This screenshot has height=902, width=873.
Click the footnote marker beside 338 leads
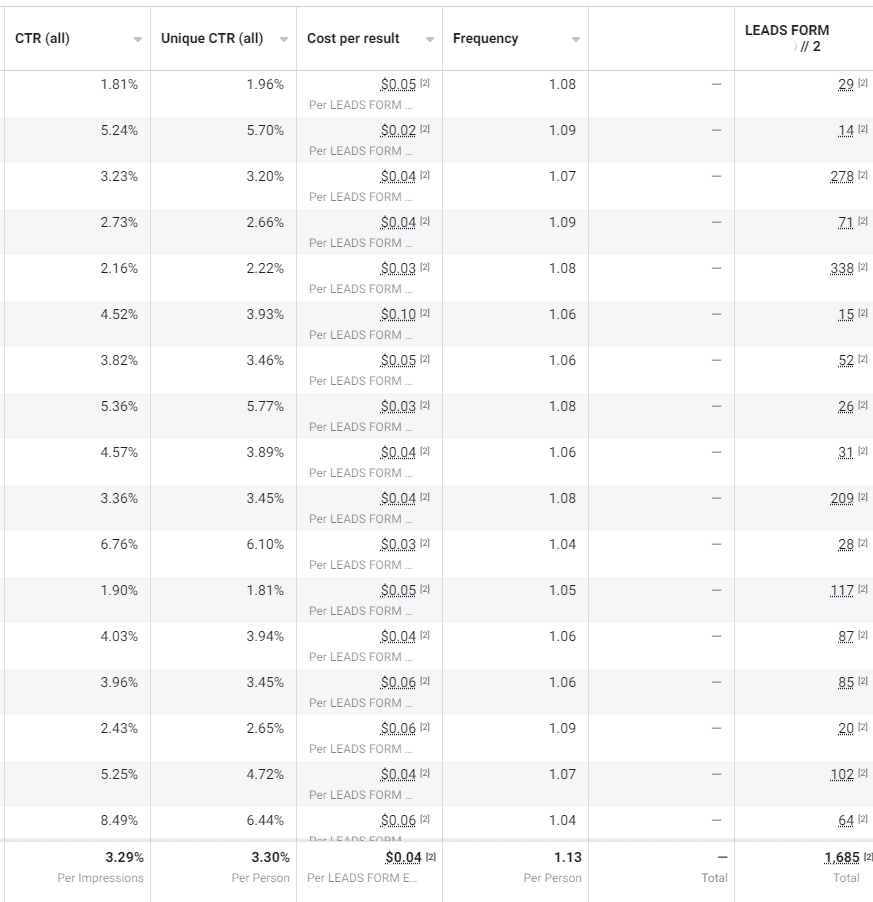coord(863,268)
